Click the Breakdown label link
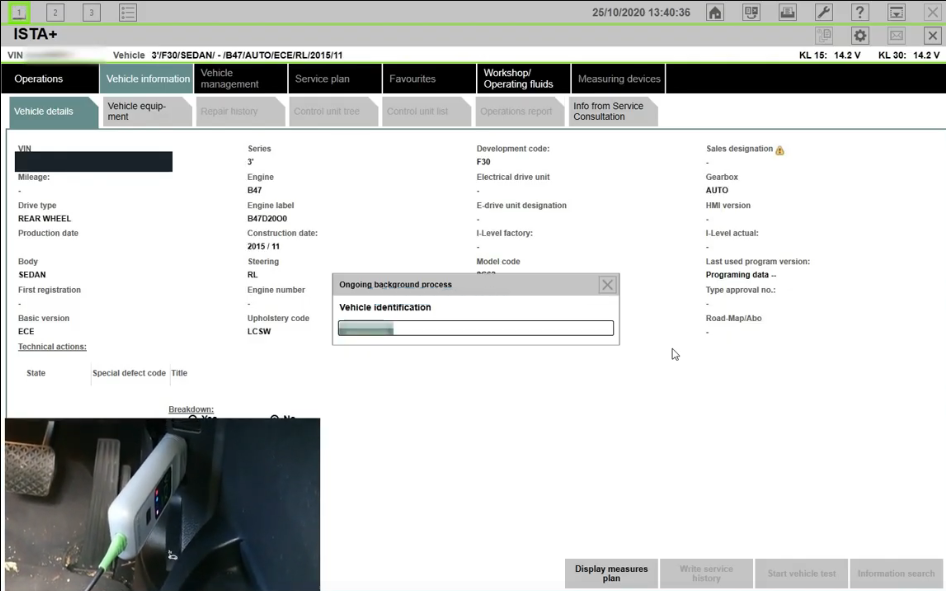Image resolution: width=946 pixels, height=591 pixels. tap(191, 409)
